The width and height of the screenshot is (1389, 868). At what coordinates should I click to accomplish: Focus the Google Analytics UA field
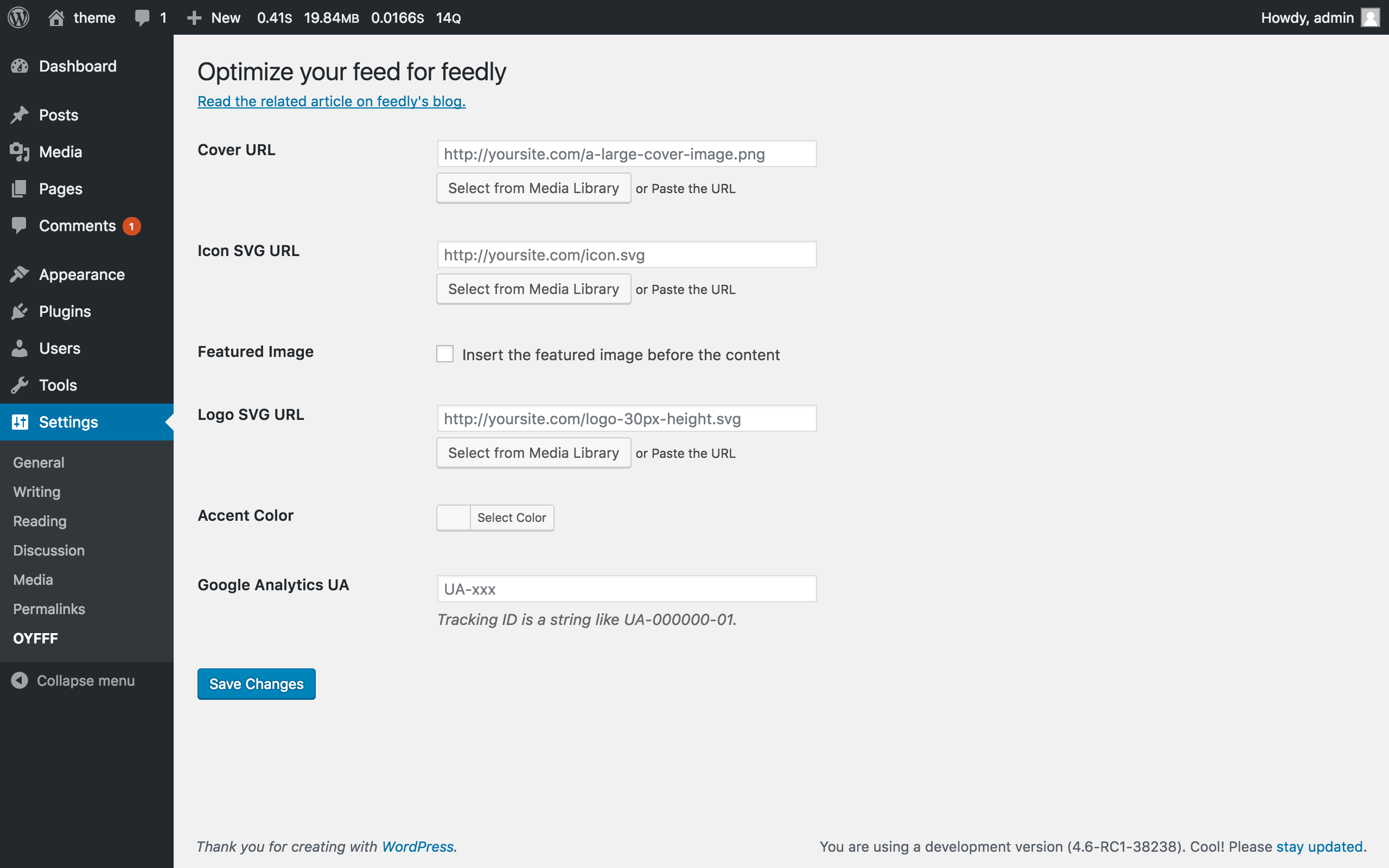click(x=626, y=589)
